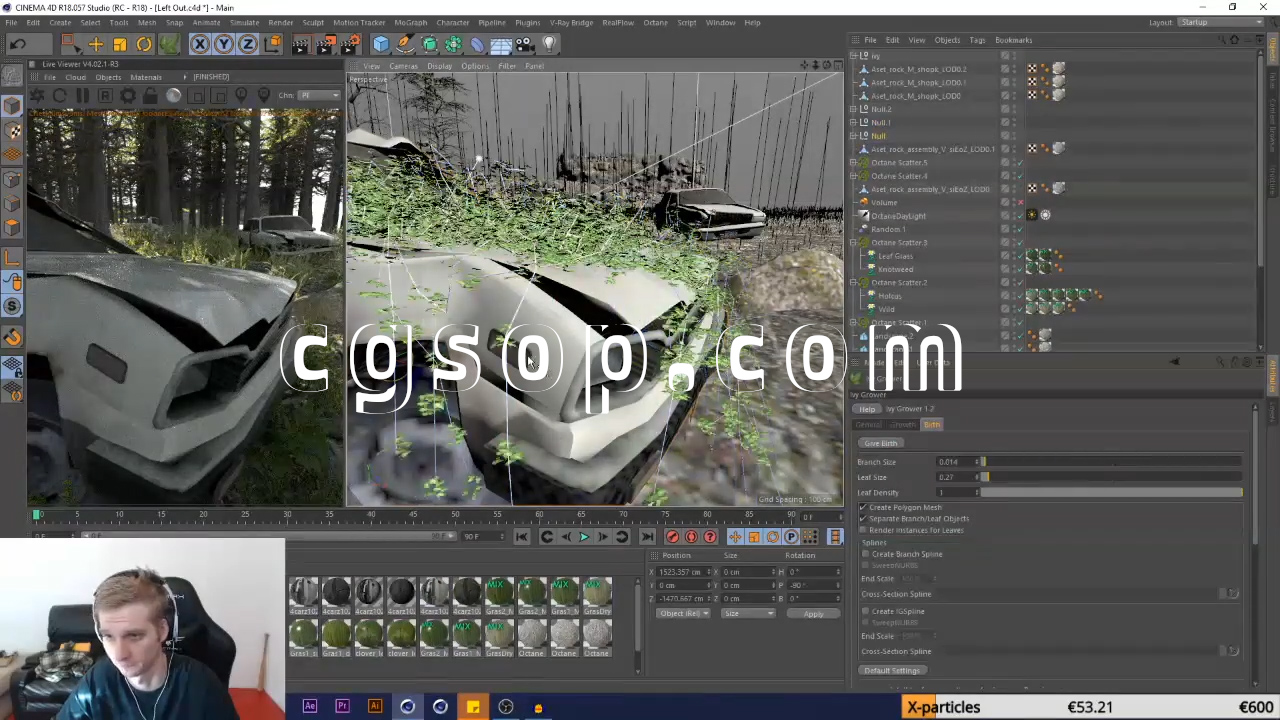Select the Knotweed object
The width and height of the screenshot is (1280, 720).
[x=895, y=269]
